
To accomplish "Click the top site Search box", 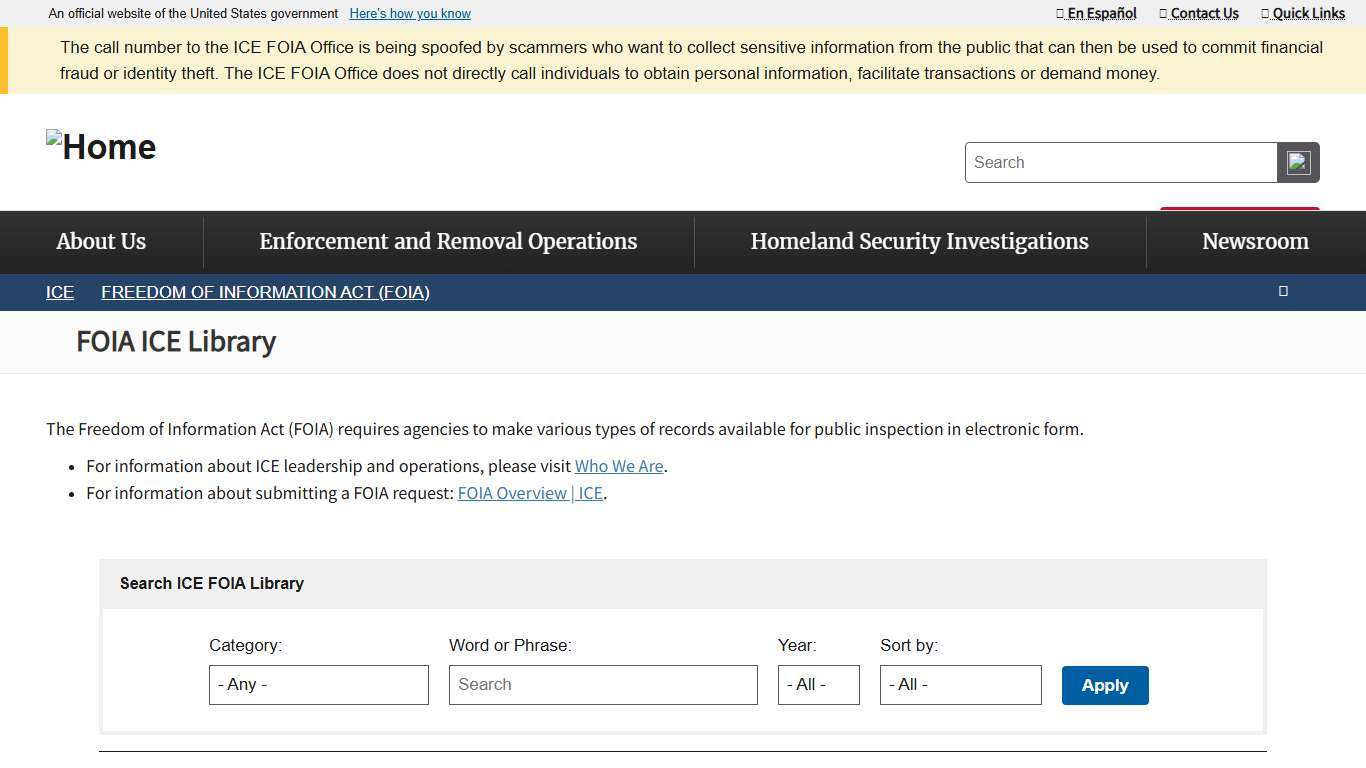I will [x=1120, y=162].
